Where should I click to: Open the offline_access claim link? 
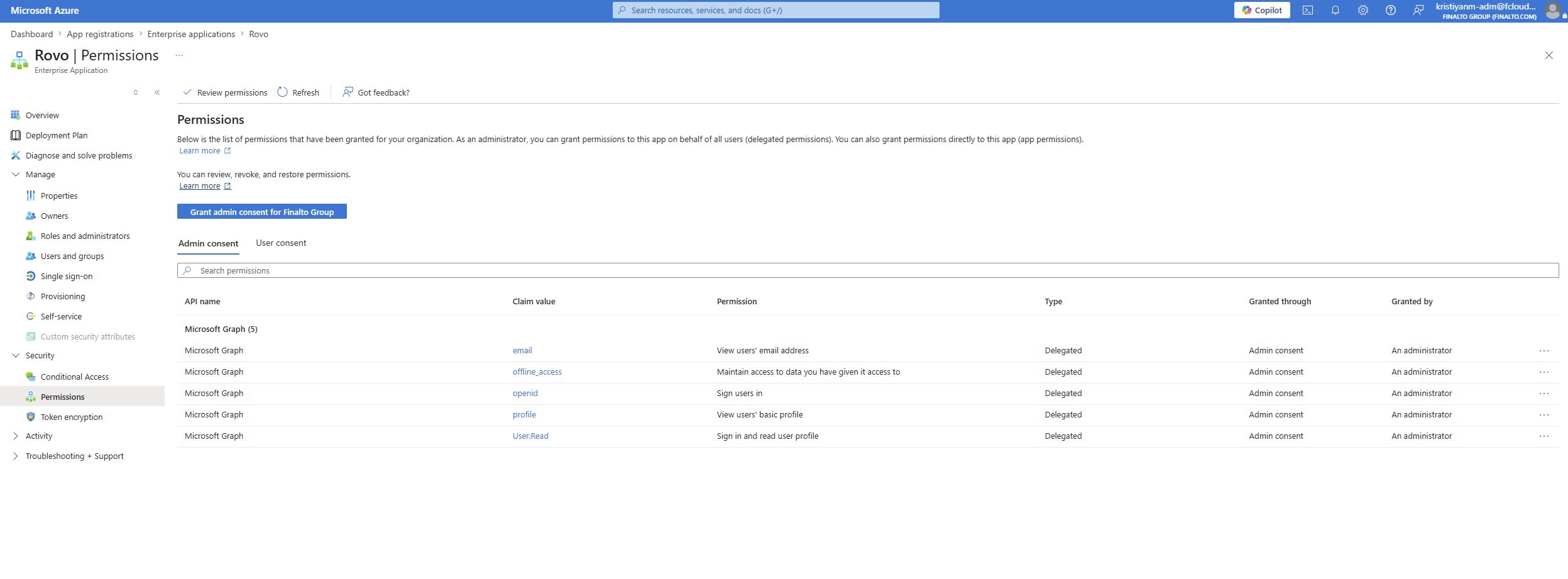[x=537, y=372]
